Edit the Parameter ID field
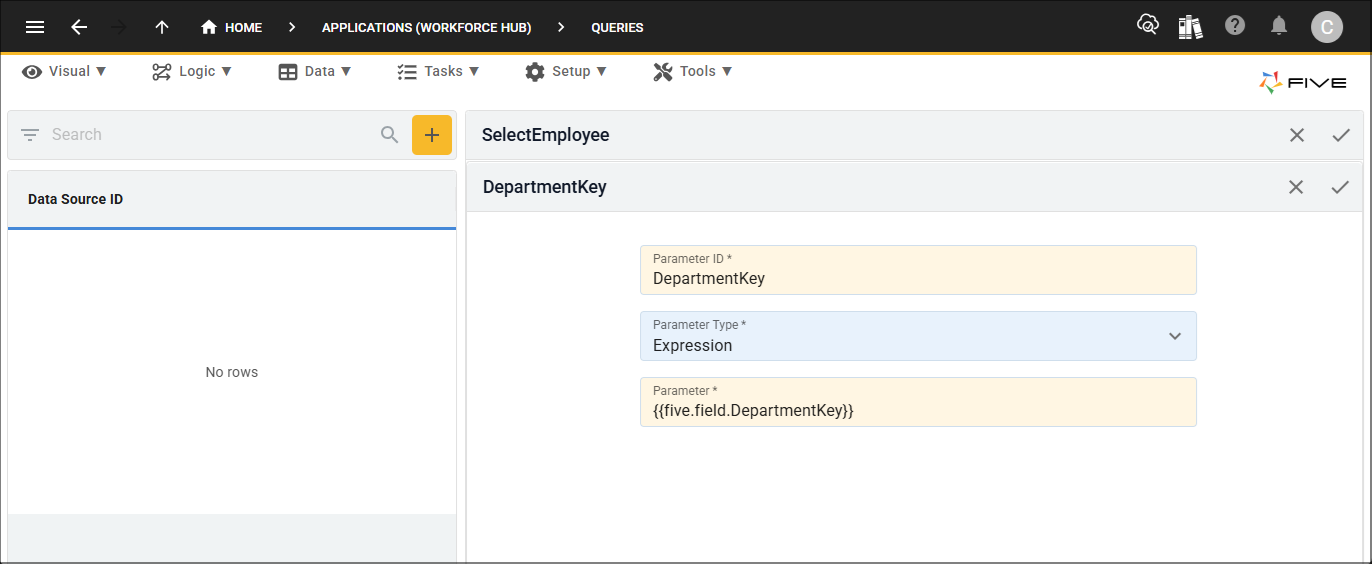 [x=918, y=270]
